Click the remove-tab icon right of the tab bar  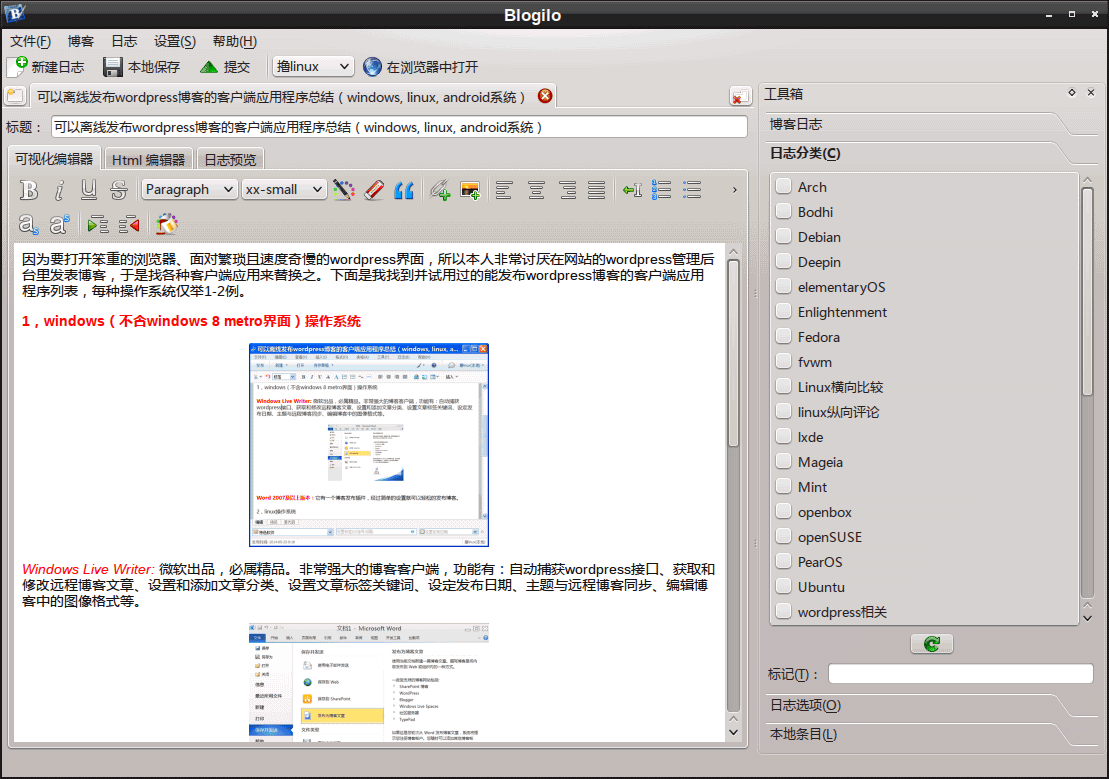pyautogui.click(x=740, y=97)
